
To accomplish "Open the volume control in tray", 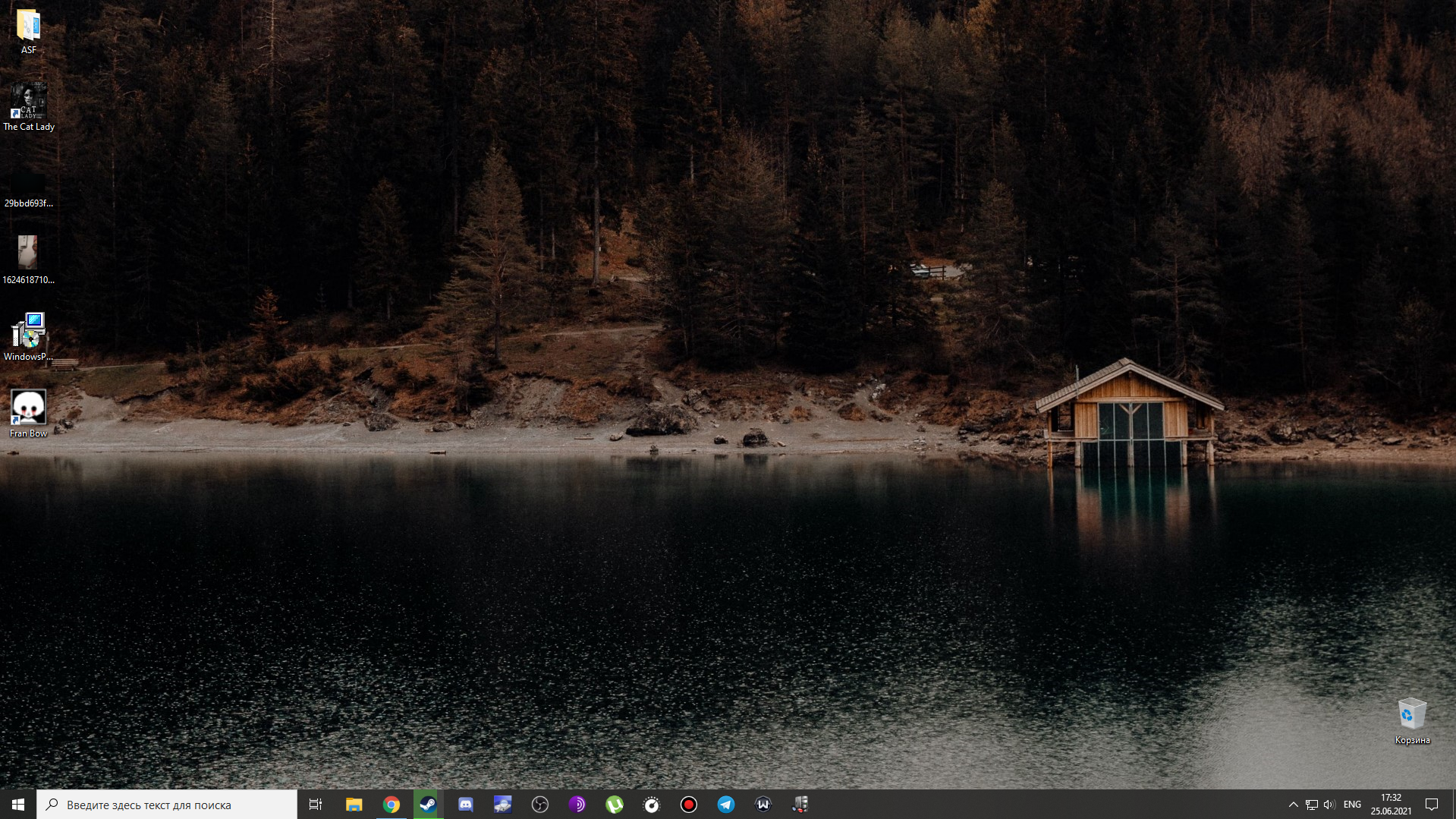I will [x=1329, y=805].
